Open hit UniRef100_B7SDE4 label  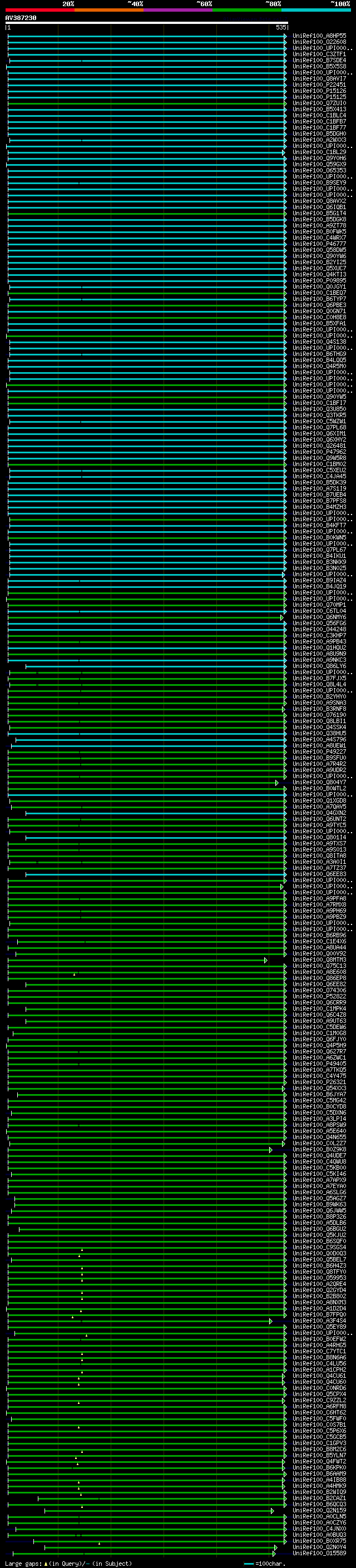[x=319, y=60]
